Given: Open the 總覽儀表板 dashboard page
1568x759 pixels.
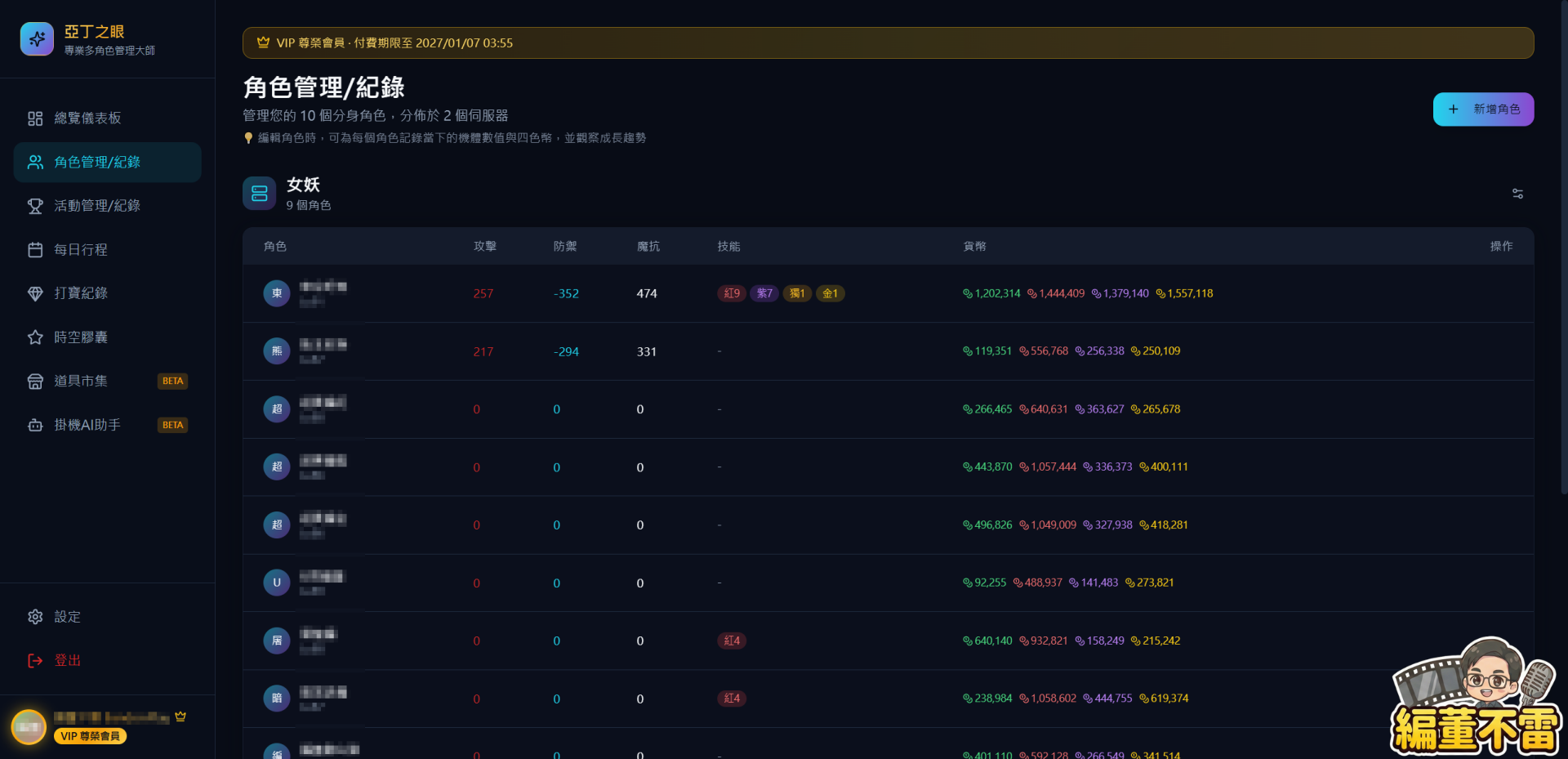Looking at the screenshot, I should pyautogui.click(x=107, y=118).
